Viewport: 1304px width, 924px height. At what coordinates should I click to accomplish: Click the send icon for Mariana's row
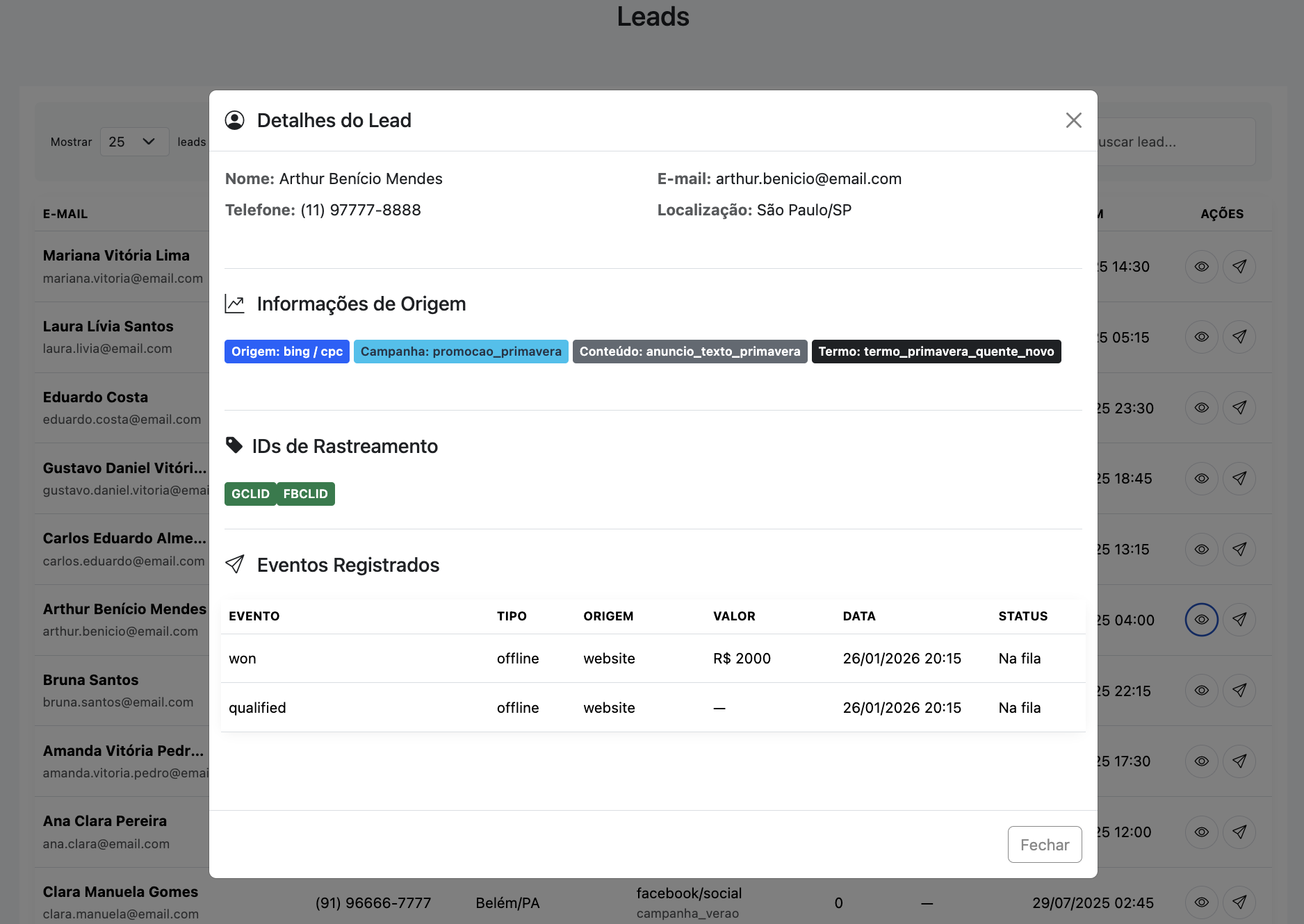pos(1239,267)
